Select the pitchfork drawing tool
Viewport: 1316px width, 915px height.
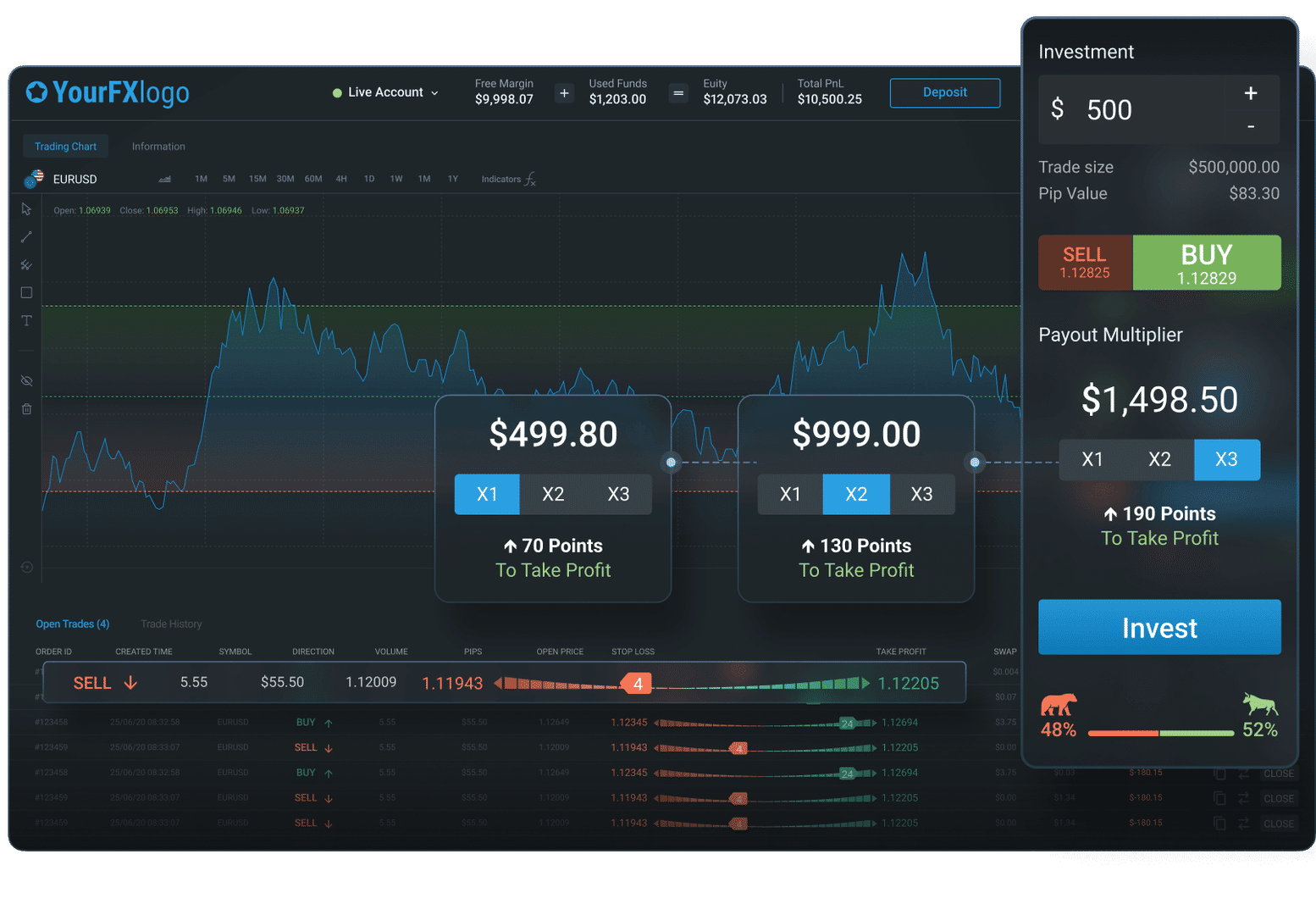coord(26,265)
